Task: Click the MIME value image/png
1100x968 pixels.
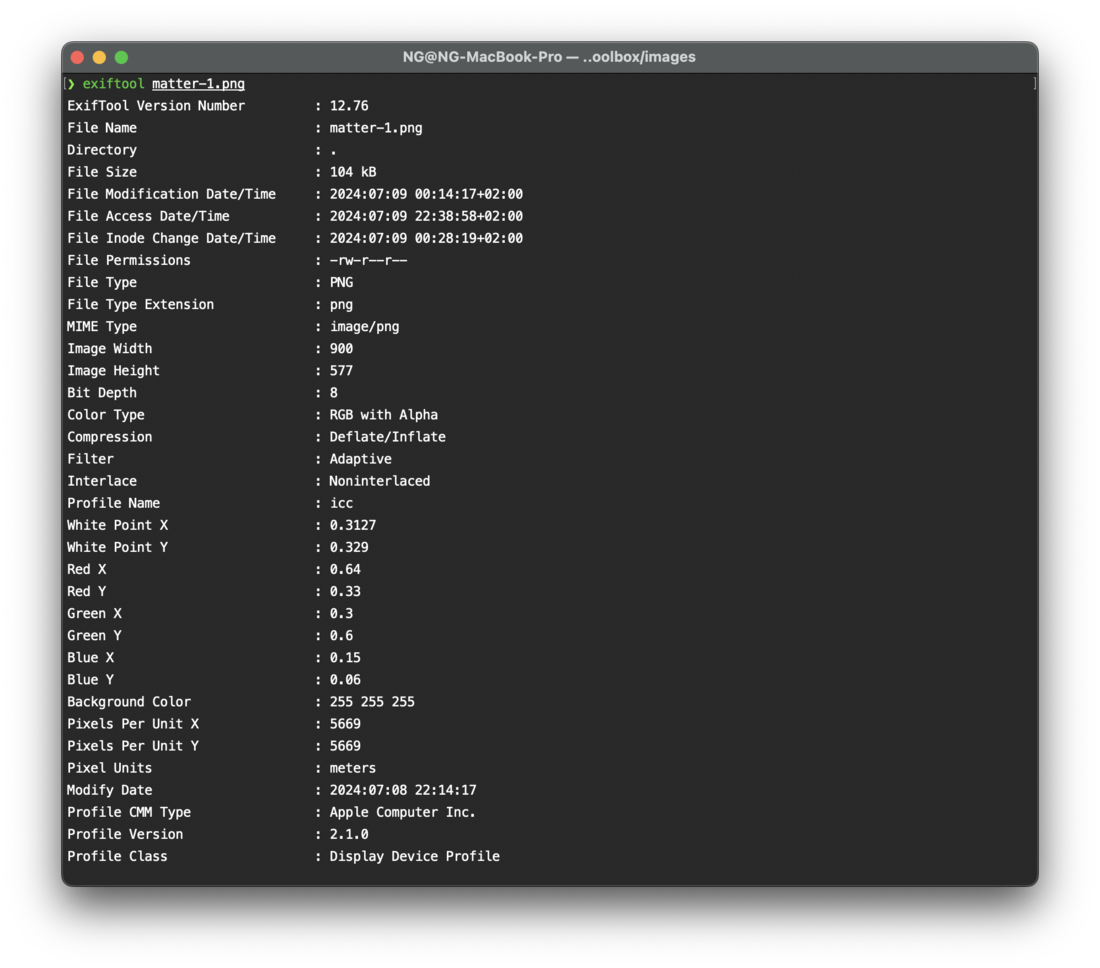Action: tap(365, 327)
